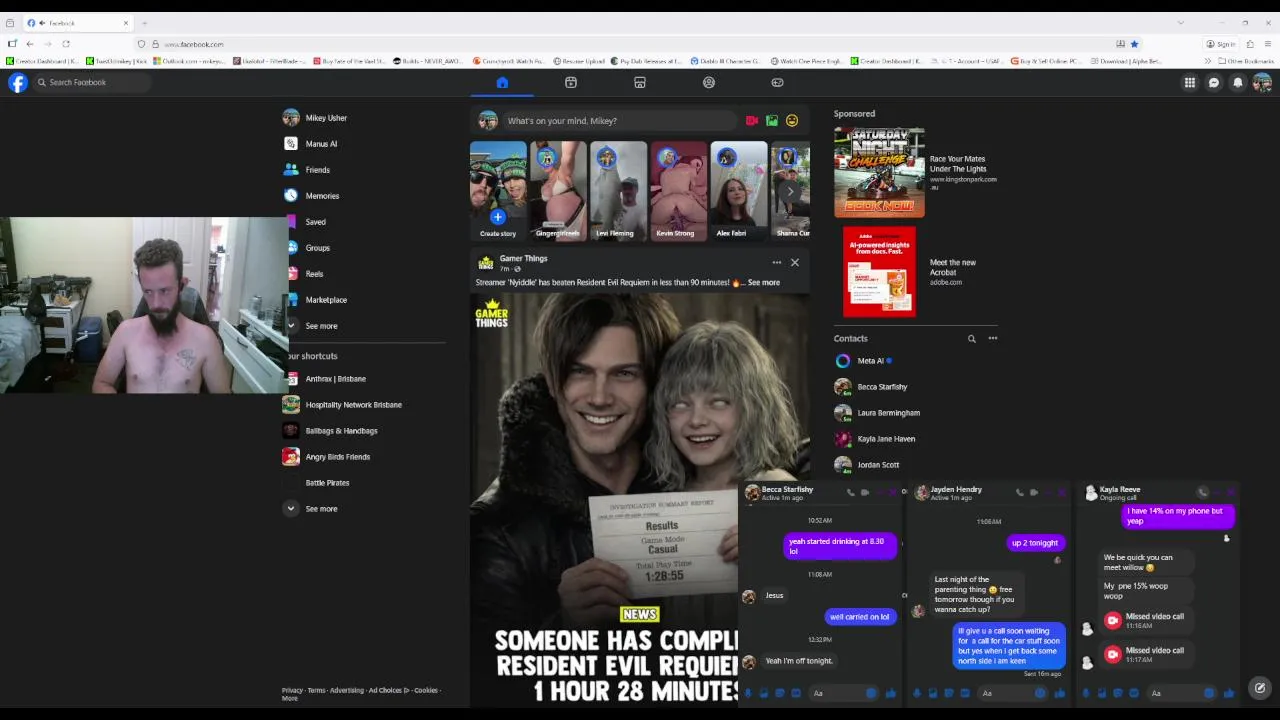This screenshot has height=720, width=1280.
Task: Select the Facebook browser tab
Action: [x=78, y=23]
